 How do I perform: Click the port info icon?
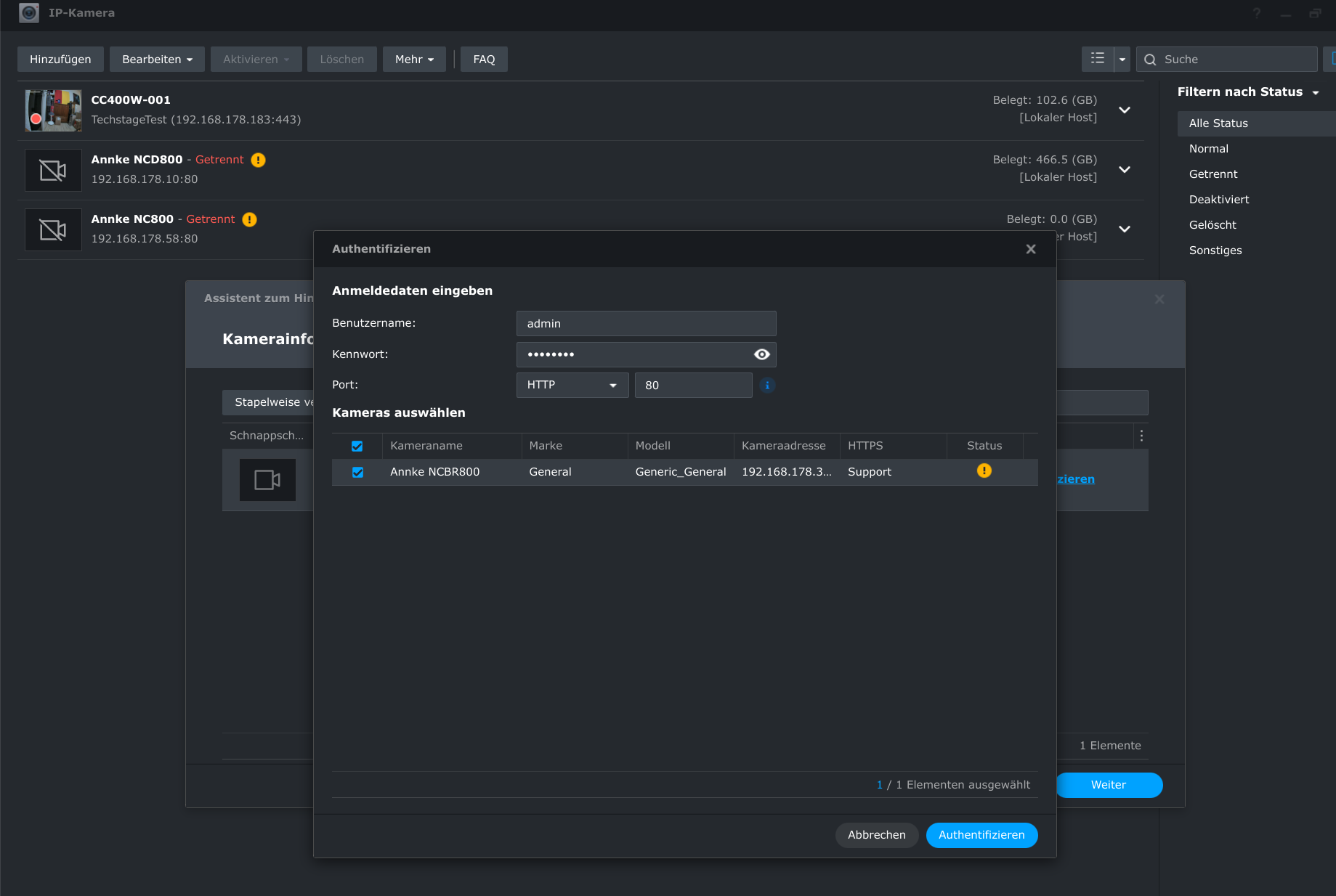coord(767,386)
